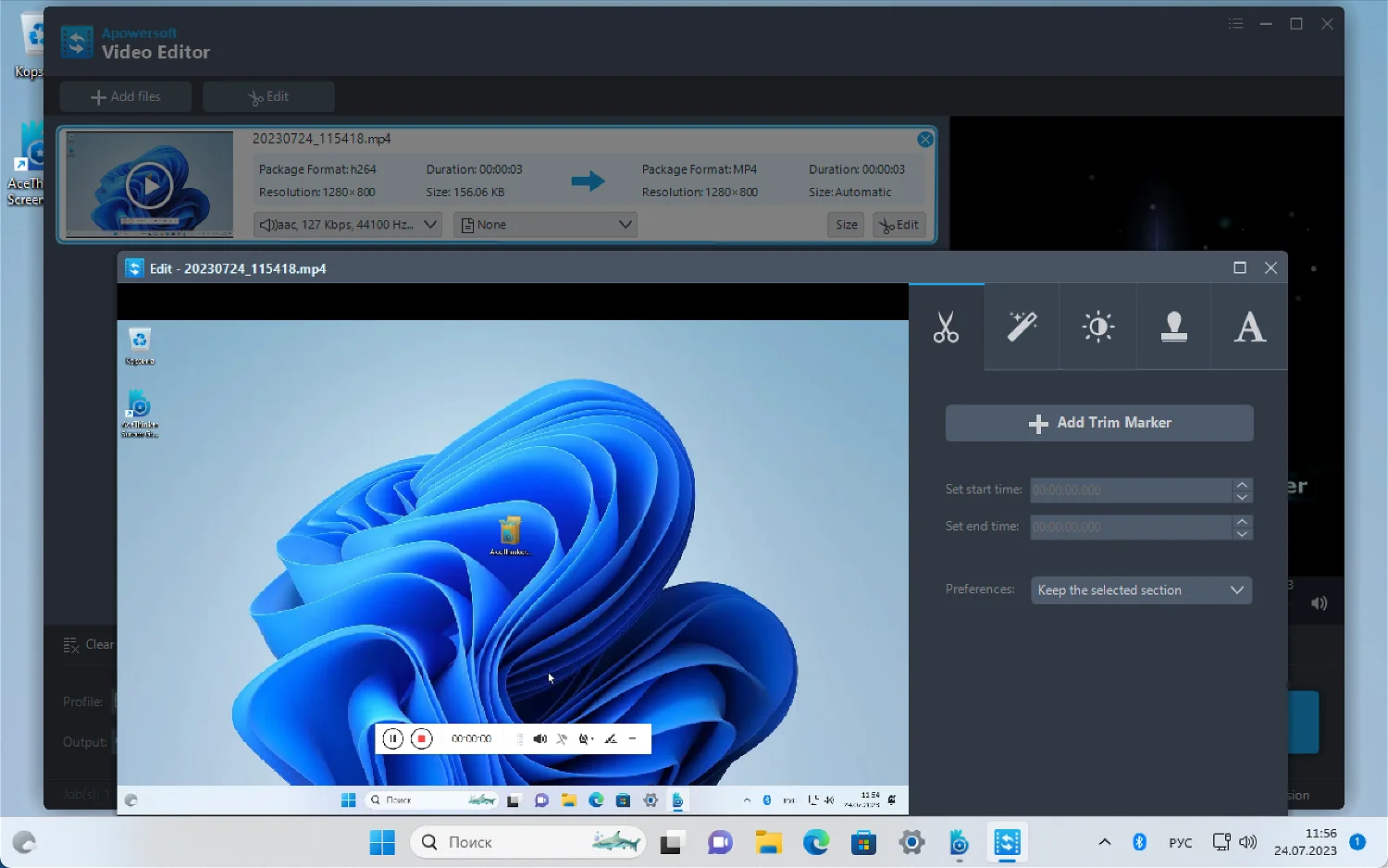Open the Trim scissors tab
Image resolution: width=1388 pixels, height=868 pixels.
tap(946, 327)
